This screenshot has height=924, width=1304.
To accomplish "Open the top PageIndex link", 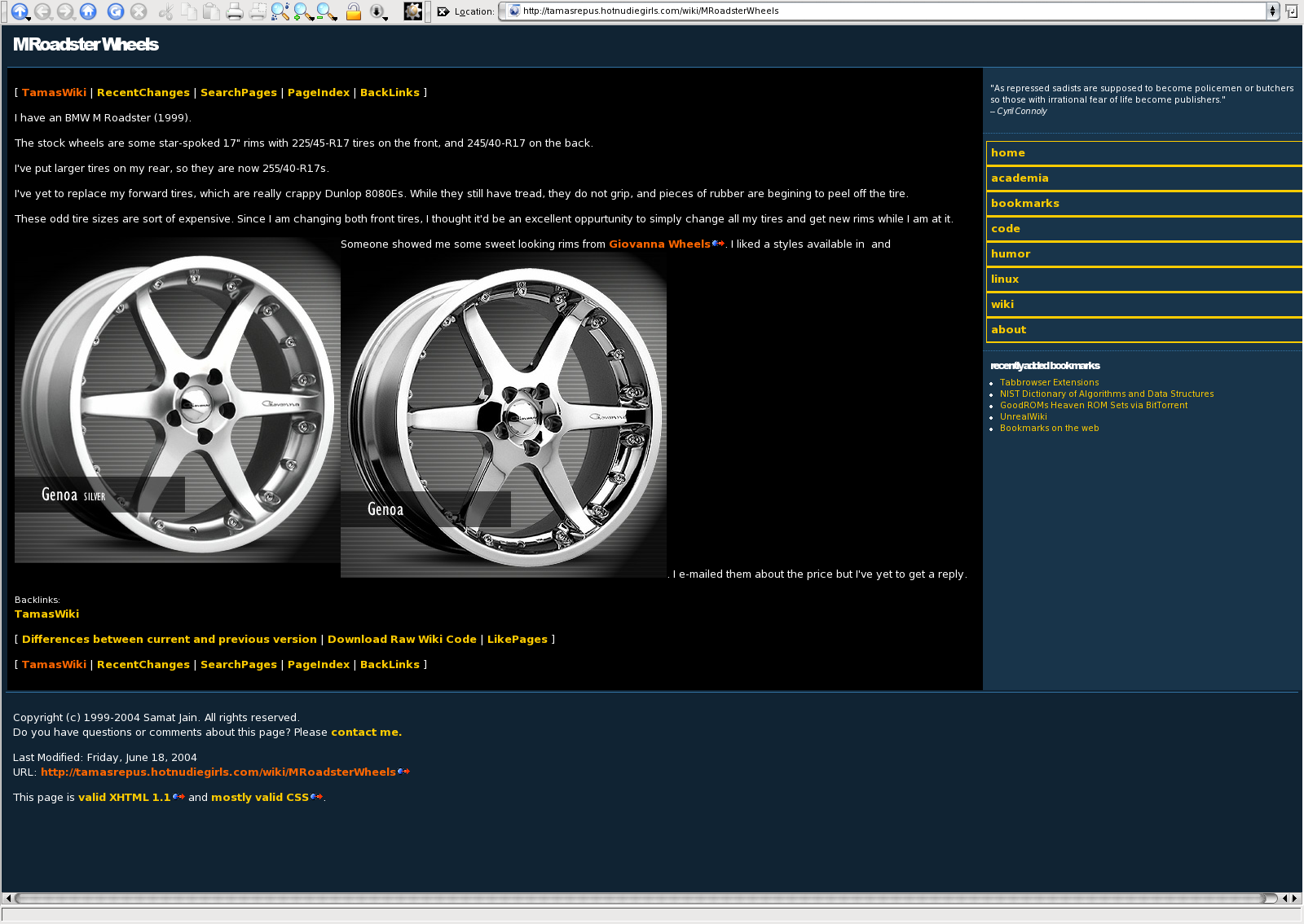I will tap(319, 93).
